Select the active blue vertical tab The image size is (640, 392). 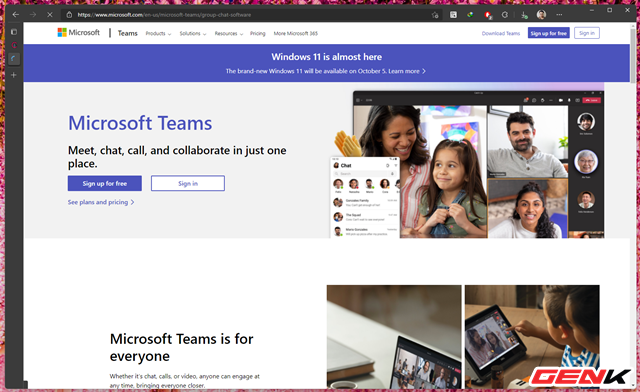(x=13, y=59)
